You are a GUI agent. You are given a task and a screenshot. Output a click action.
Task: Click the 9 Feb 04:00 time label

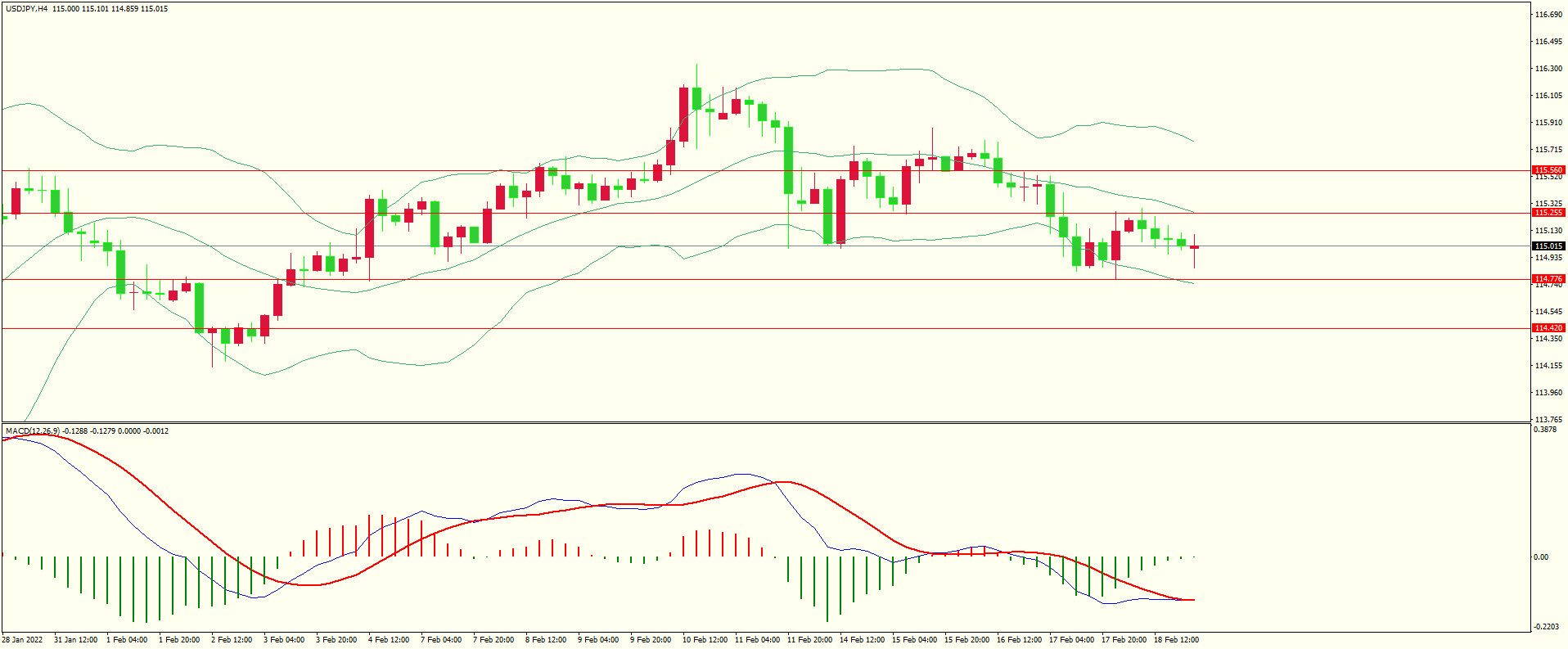[x=598, y=640]
